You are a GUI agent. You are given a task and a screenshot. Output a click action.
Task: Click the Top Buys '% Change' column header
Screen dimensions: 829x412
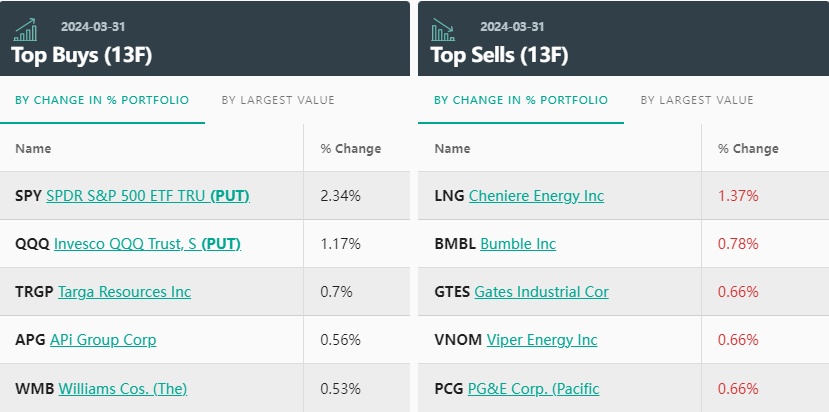[350, 149]
